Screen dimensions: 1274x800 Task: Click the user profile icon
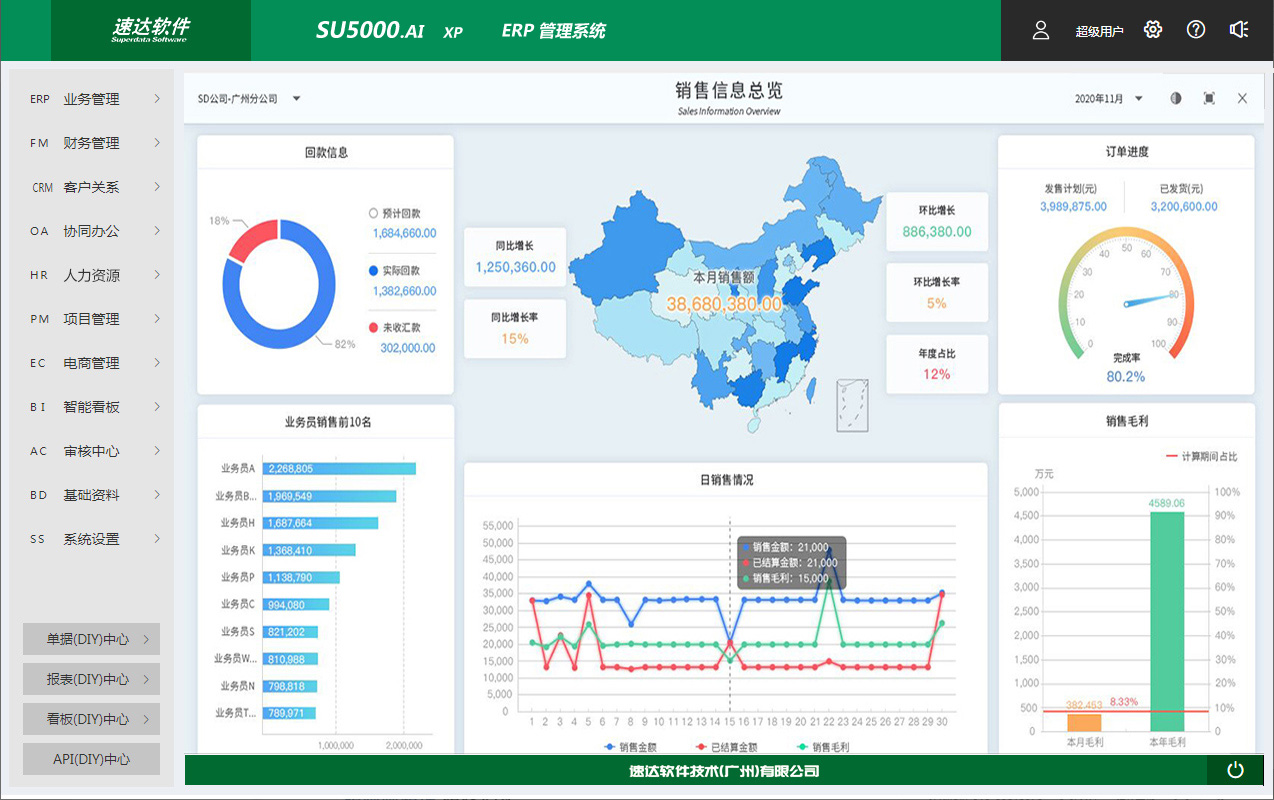(1041, 30)
